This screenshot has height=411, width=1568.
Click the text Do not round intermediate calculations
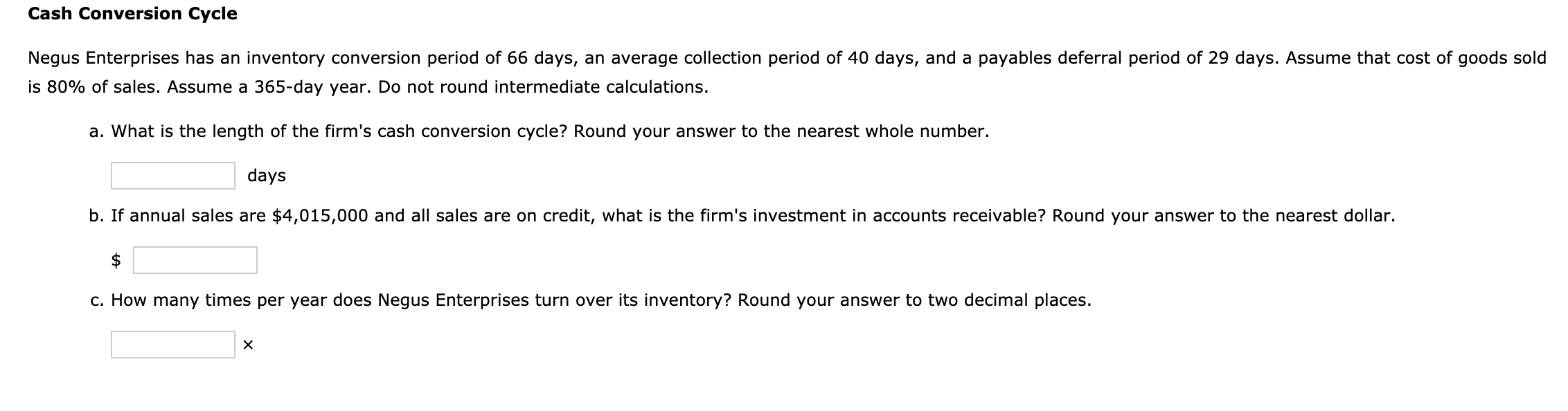[x=544, y=86]
